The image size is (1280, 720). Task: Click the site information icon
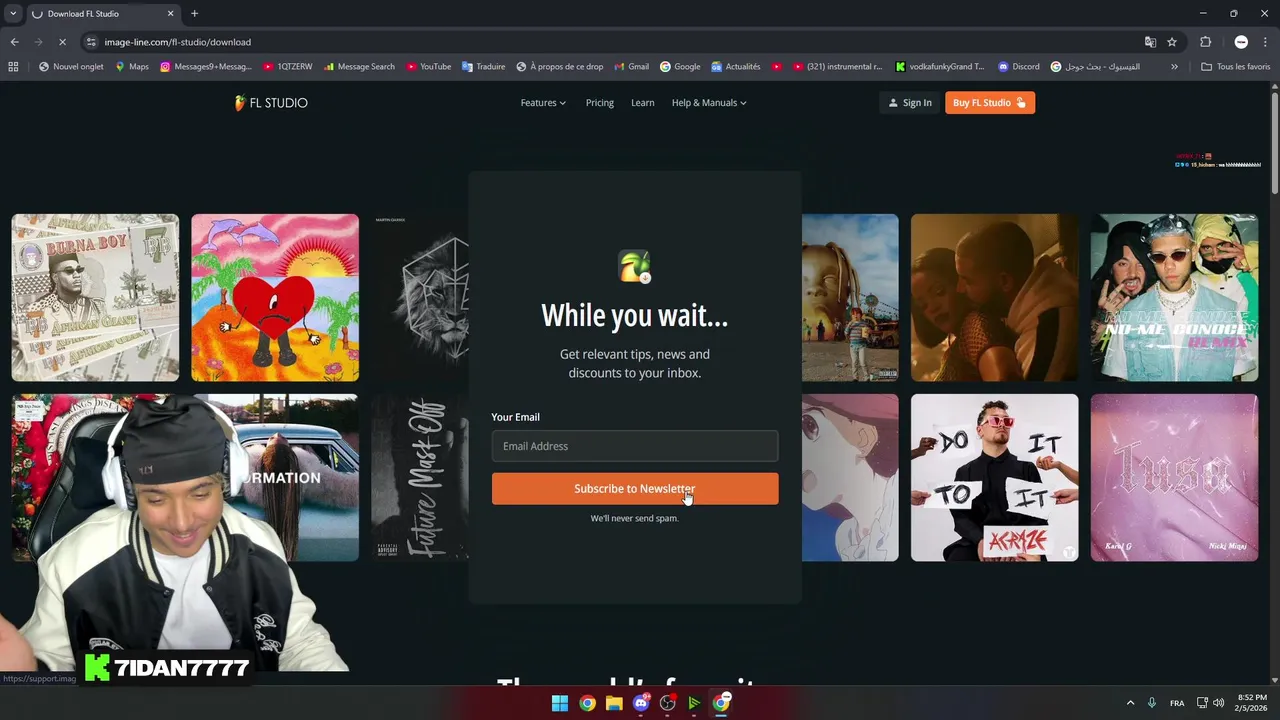tap(91, 42)
